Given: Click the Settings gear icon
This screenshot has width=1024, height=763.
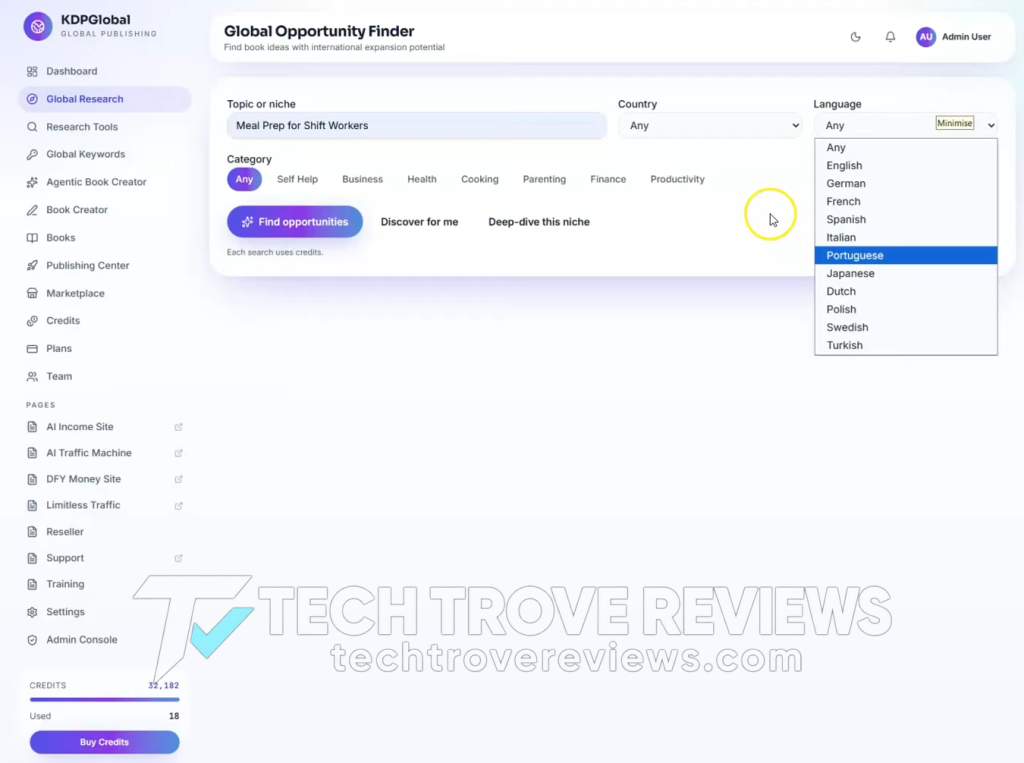Looking at the screenshot, I should (x=32, y=612).
